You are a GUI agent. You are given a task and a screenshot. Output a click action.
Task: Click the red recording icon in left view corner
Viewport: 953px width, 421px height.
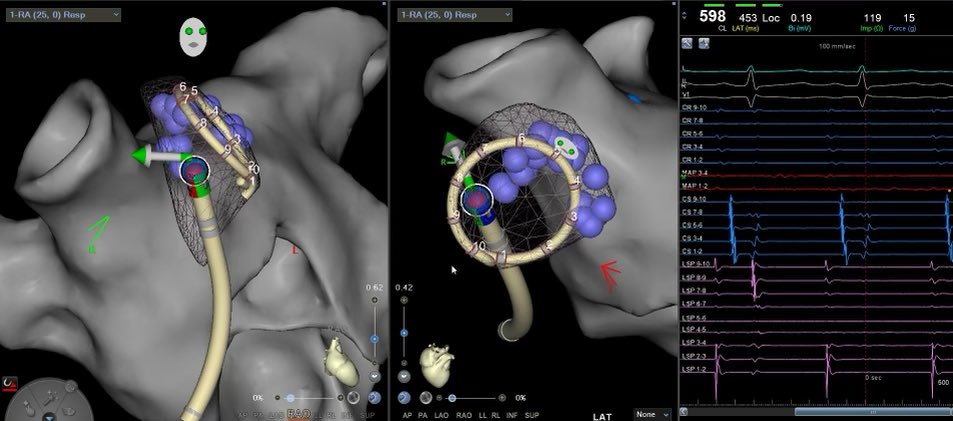pyautogui.click(x=9, y=384)
